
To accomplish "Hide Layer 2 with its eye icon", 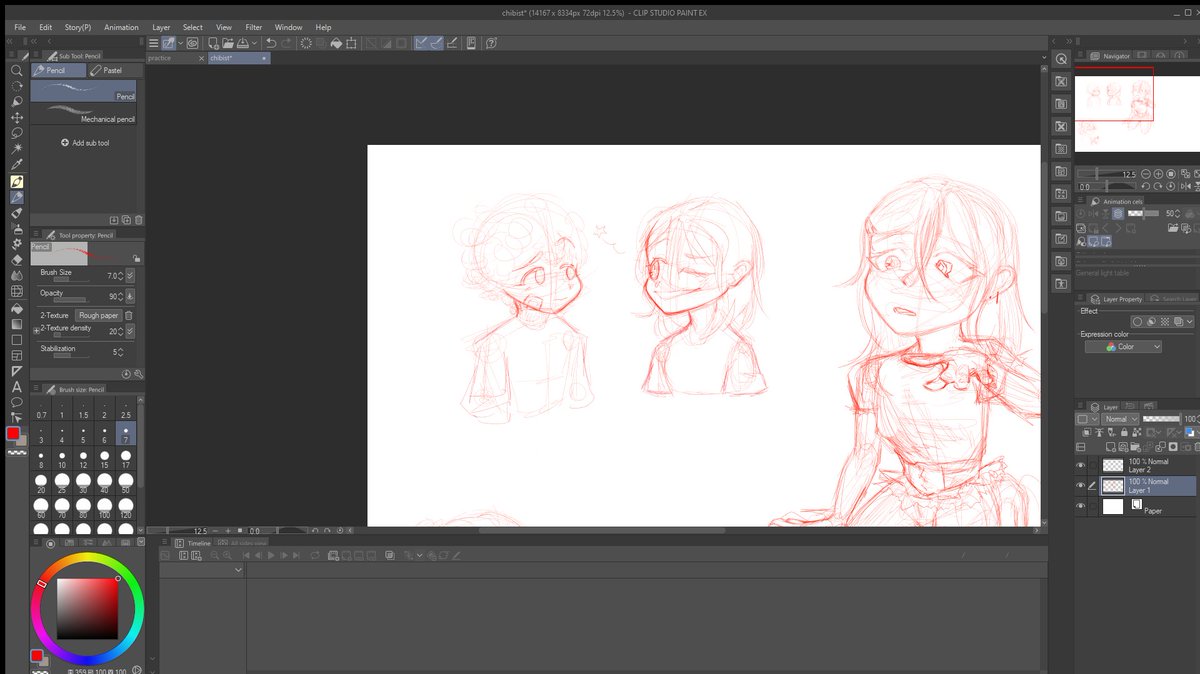I will (1080, 465).
